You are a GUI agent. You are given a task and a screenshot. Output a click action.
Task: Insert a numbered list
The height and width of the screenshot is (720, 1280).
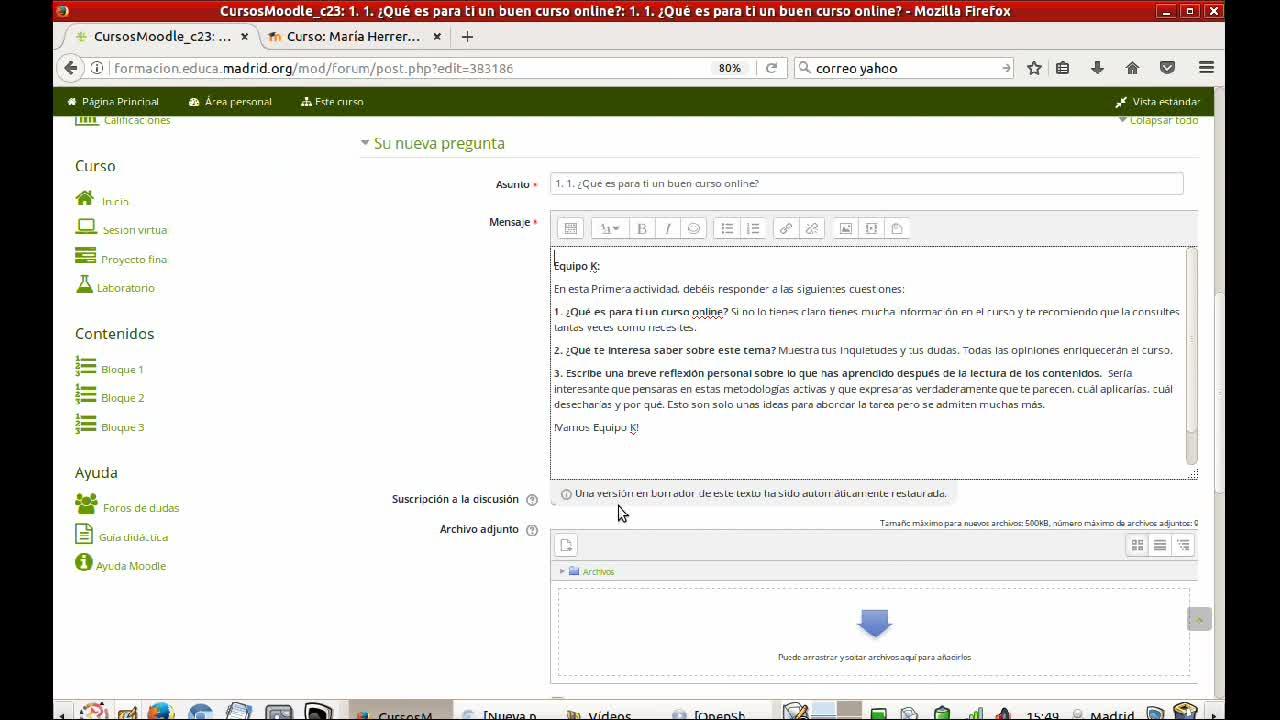coord(753,229)
